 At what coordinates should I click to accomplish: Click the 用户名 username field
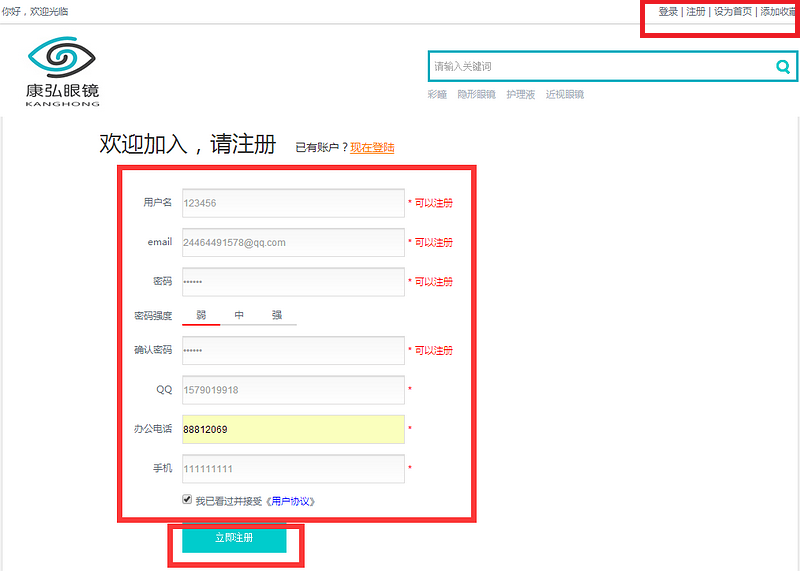coord(292,203)
